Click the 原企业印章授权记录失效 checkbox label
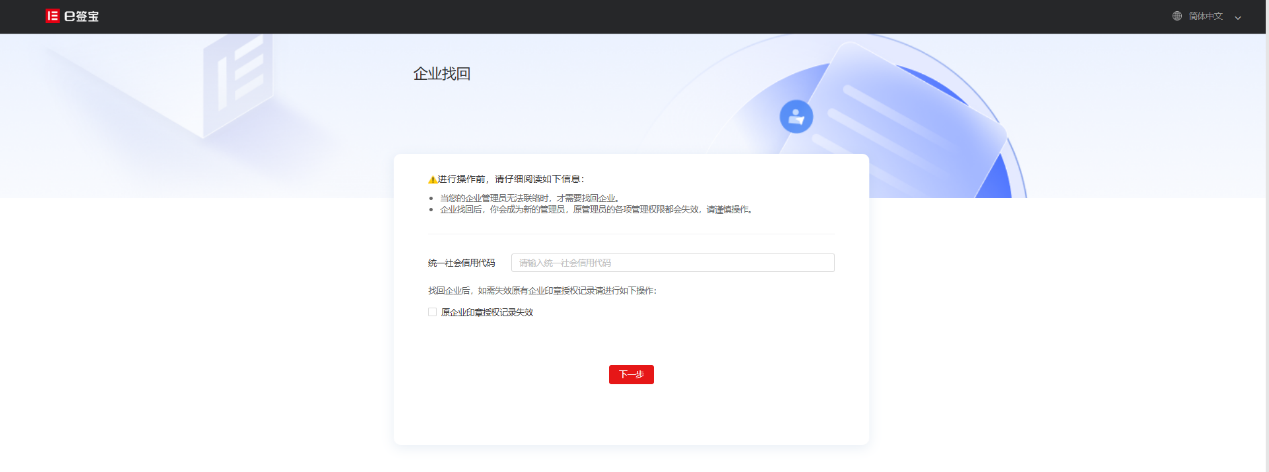Screen dimensions: 1269x472 coord(487,312)
